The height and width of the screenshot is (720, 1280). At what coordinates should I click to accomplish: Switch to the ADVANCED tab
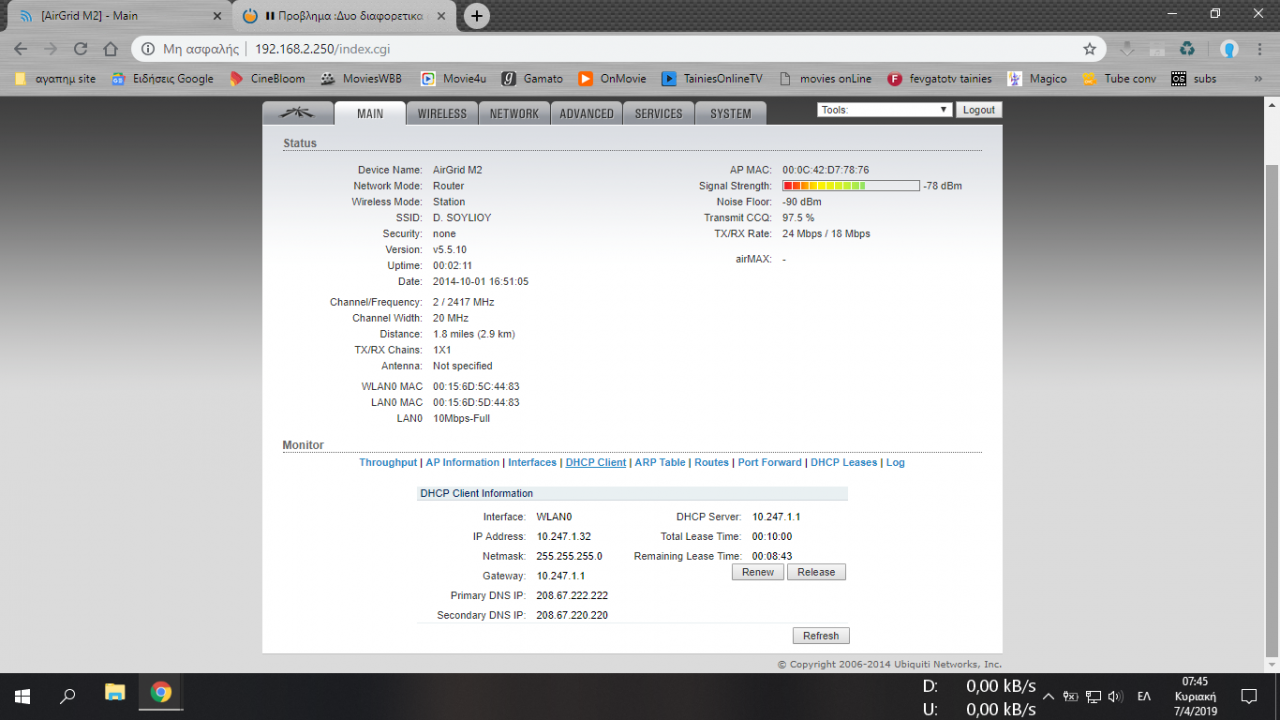[x=586, y=113]
